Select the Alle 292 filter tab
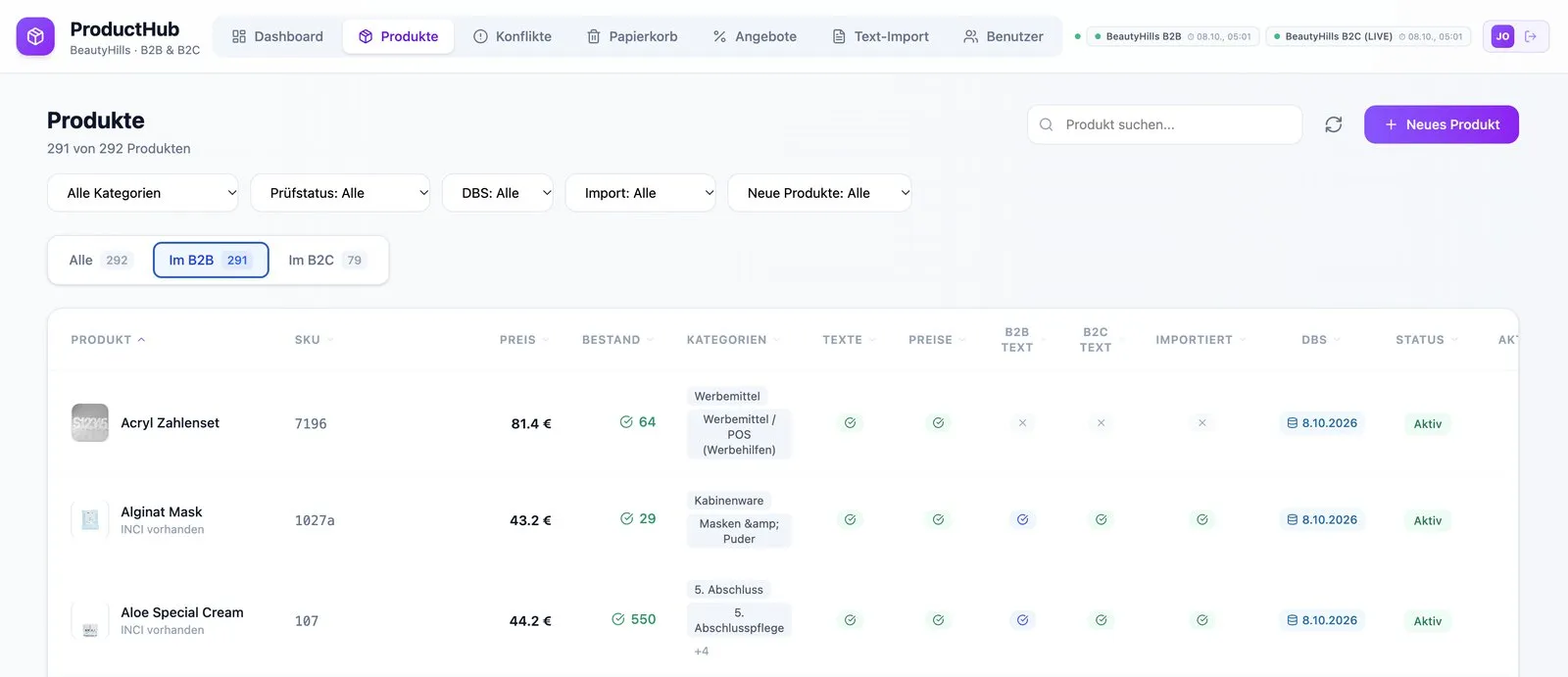The height and width of the screenshot is (677, 1568). 99,261
